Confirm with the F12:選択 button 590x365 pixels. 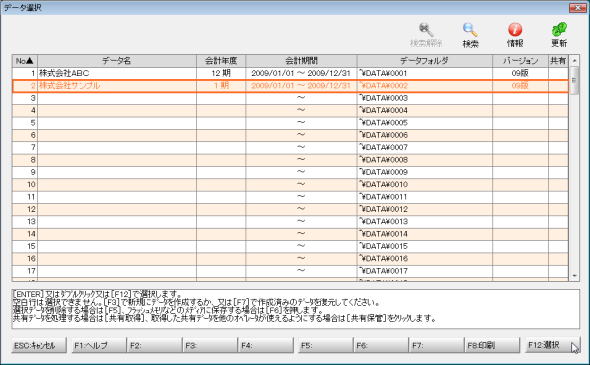(x=552, y=345)
